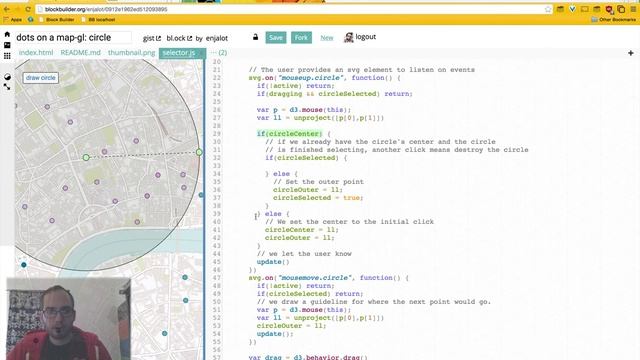Switch to index.html tab
Viewport: 640px width, 360px height.
36,53
